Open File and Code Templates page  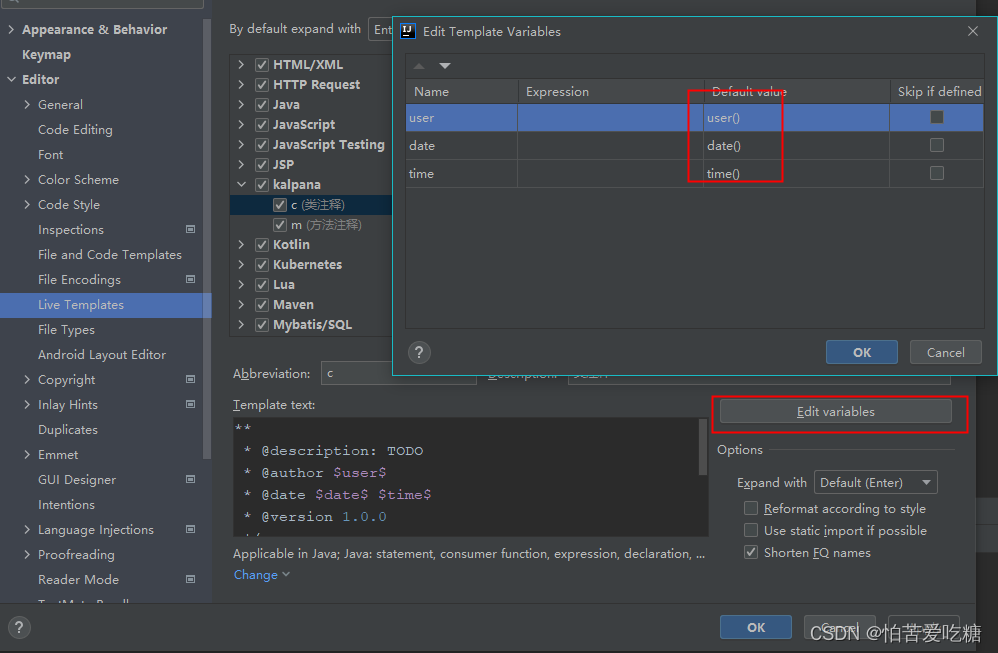pos(109,255)
